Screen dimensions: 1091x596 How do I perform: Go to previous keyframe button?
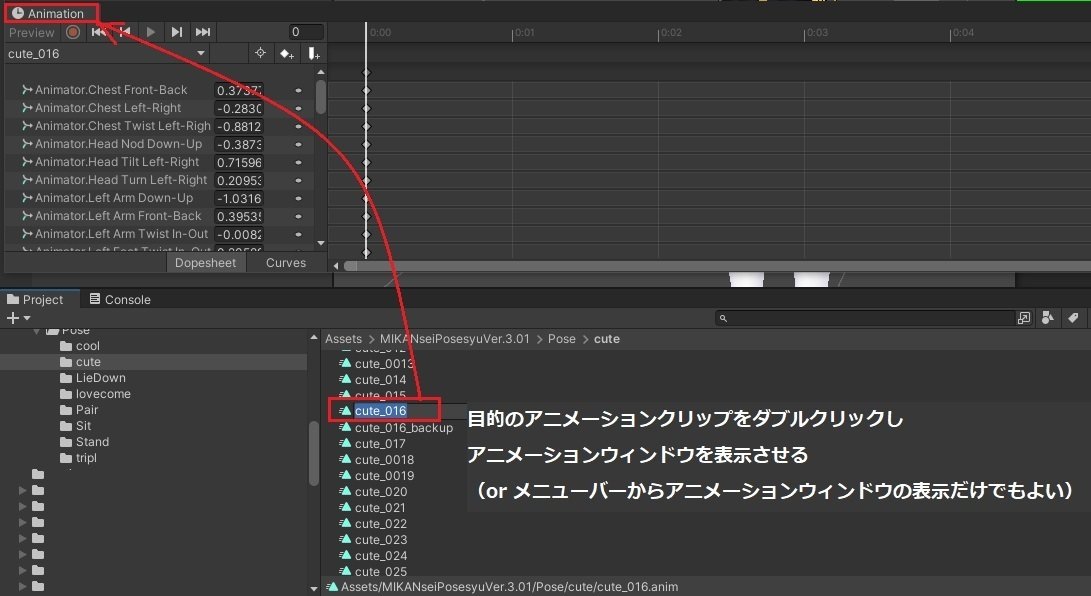pyautogui.click(x=125, y=32)
